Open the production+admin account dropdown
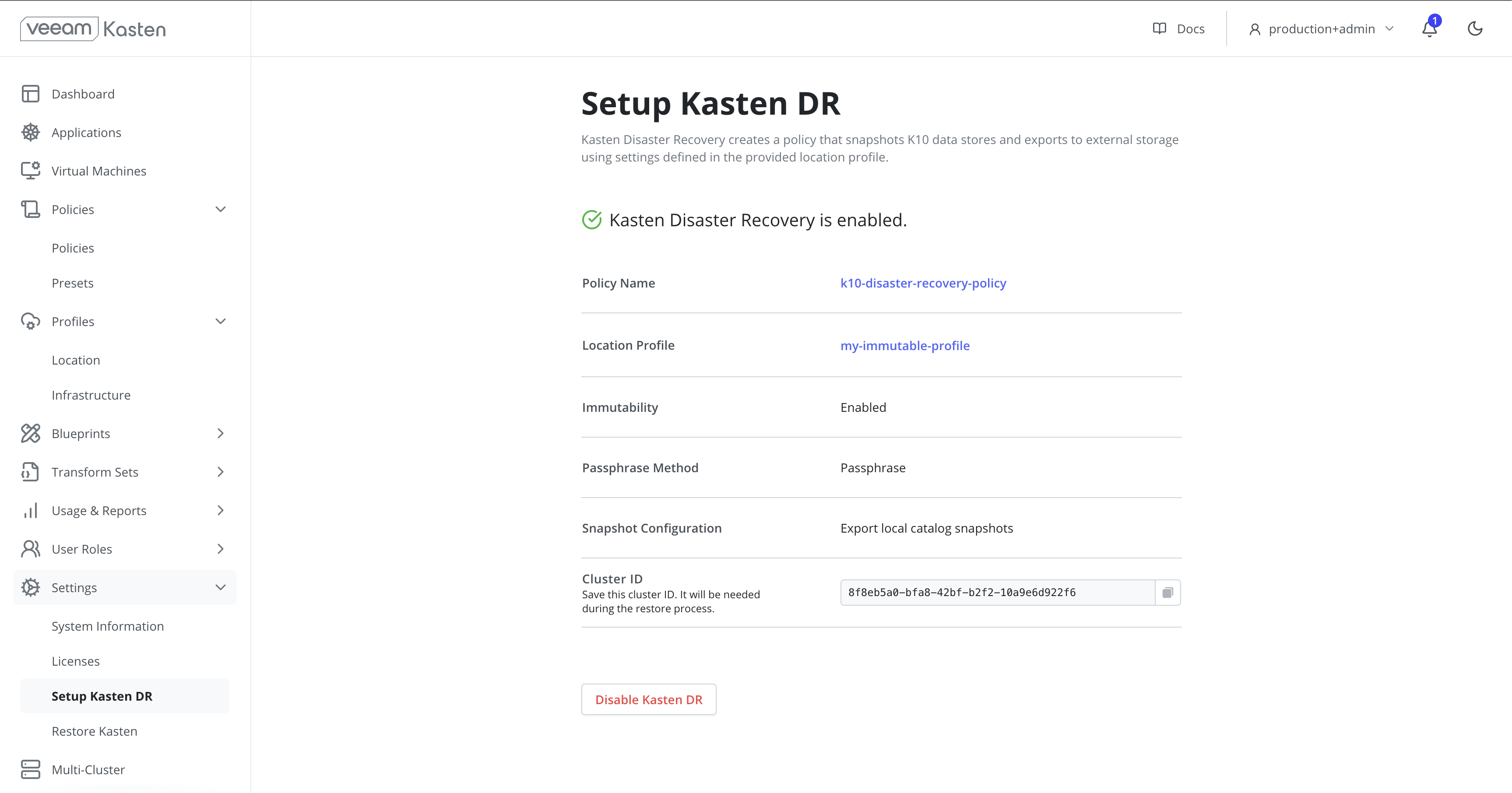The height and width of the screenshot is (793, 1512). (x=1321, y=29)
